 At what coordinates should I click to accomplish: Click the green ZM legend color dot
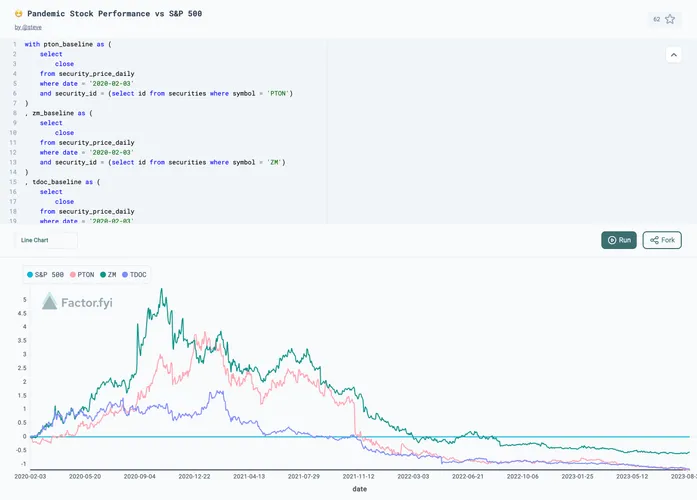pyautogui.click(x=103, y=274)
